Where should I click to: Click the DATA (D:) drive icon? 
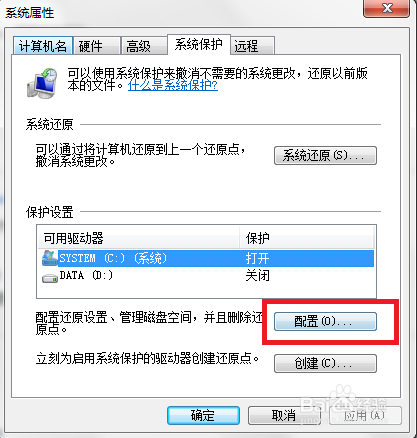tap(50, 277)
